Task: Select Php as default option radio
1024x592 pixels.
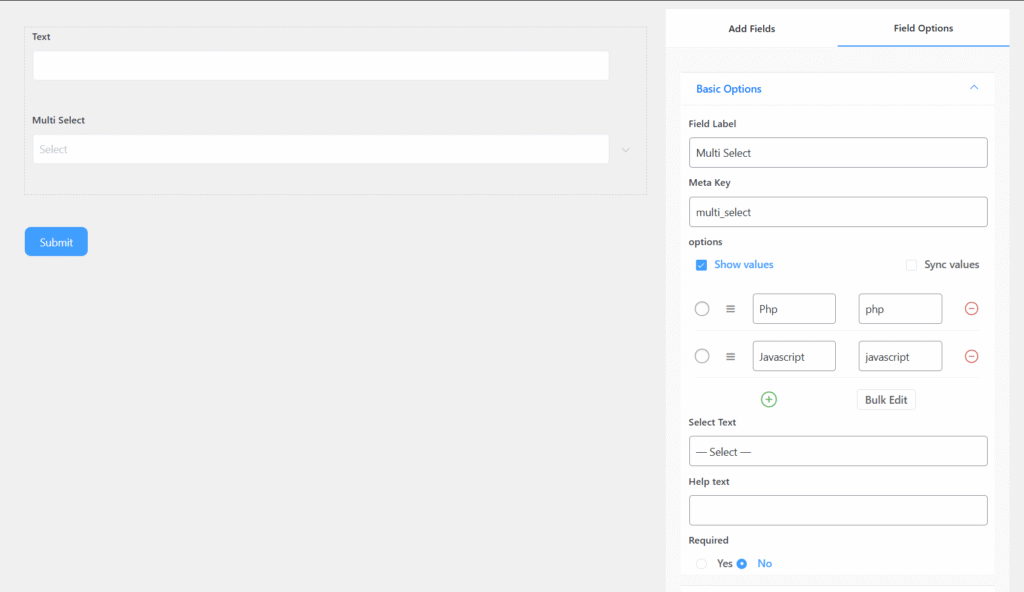Action: (702, 309)
